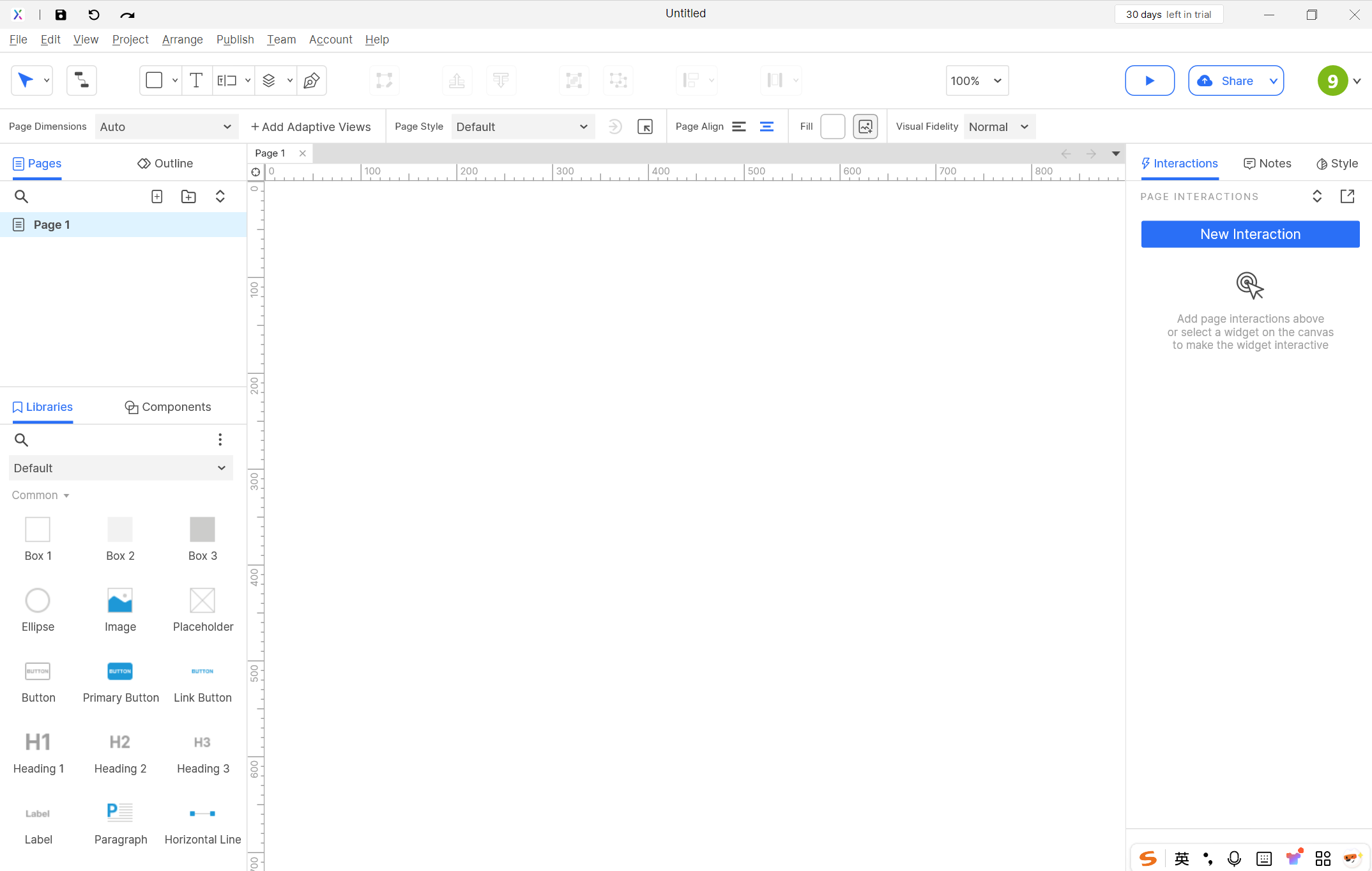
Task: Click the Preview play button
Action: pos(1149,81)
